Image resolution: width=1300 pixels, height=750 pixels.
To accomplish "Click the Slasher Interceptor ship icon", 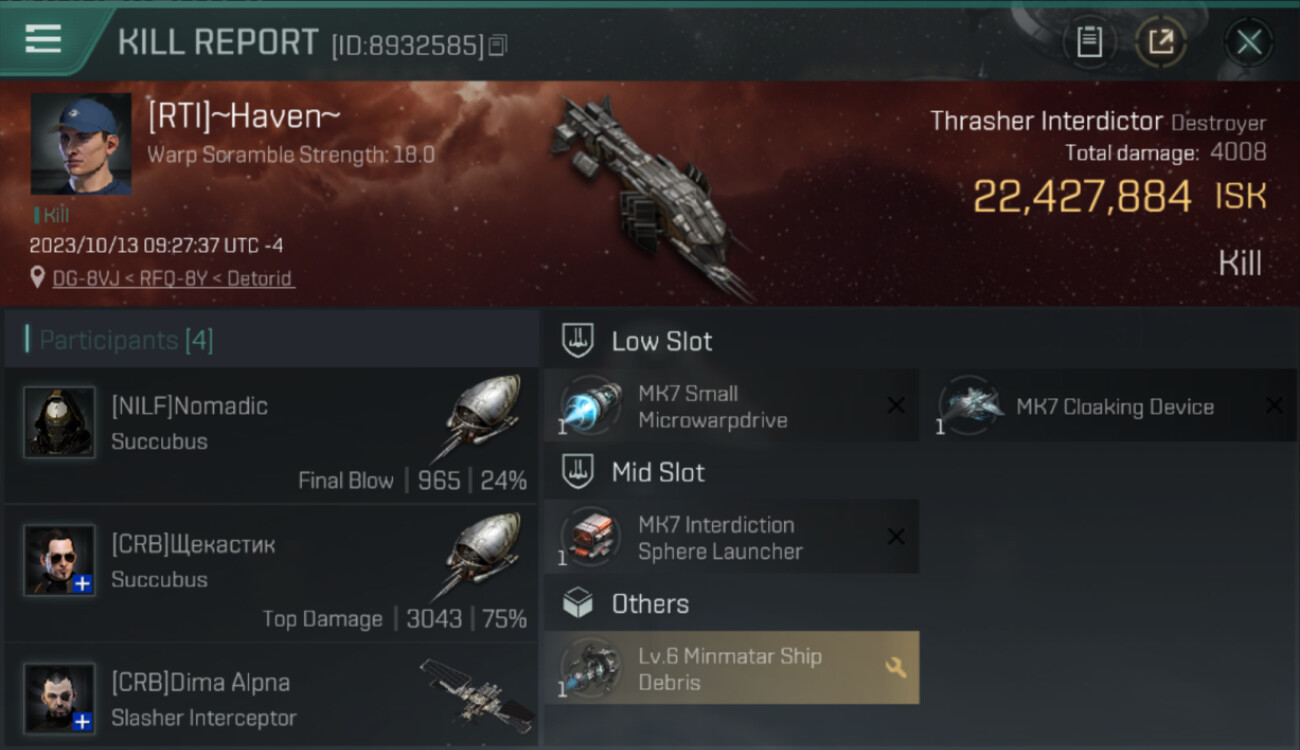I will (476, 694).
